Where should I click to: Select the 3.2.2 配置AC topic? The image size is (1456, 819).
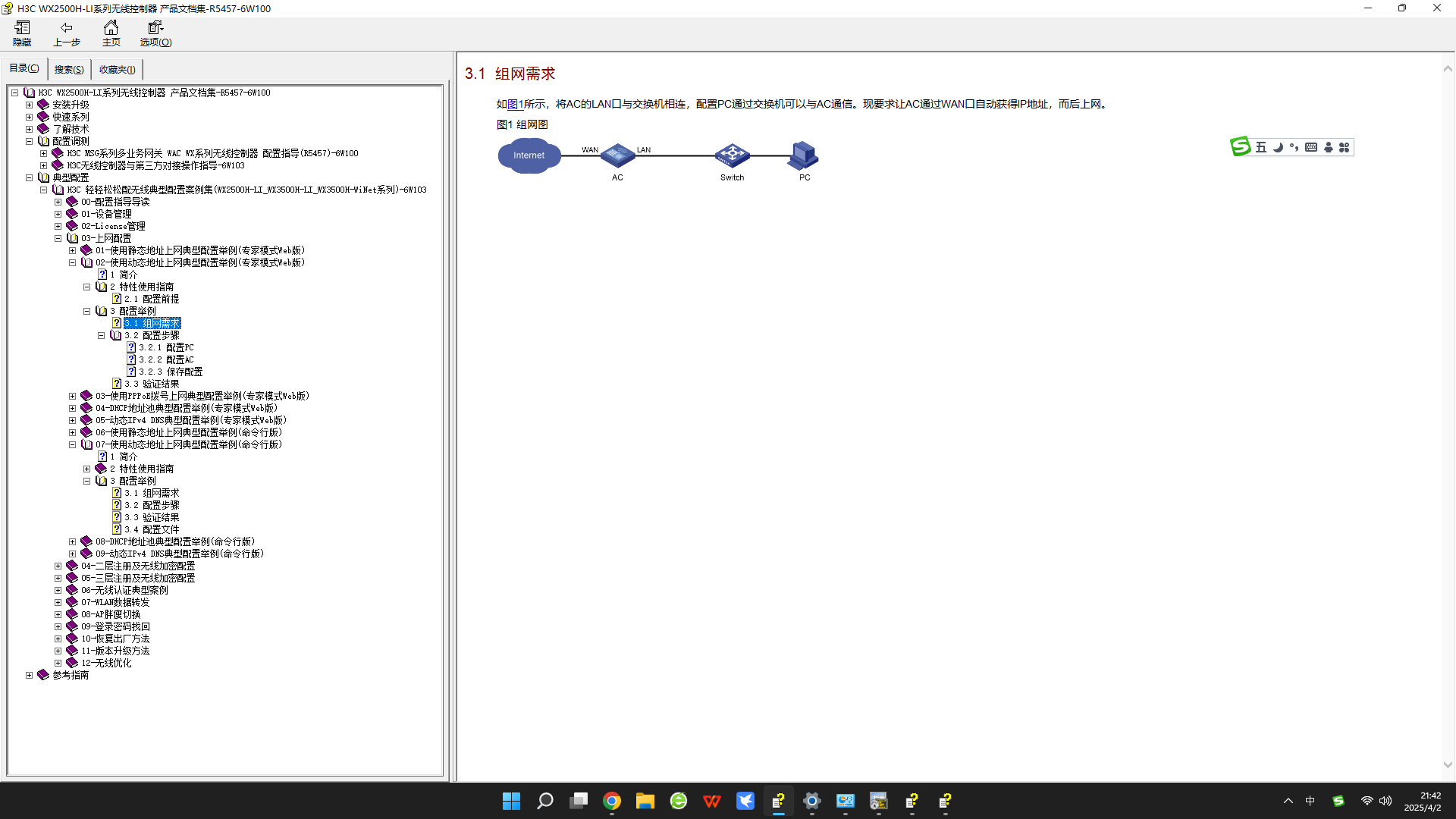pos(166,359)
